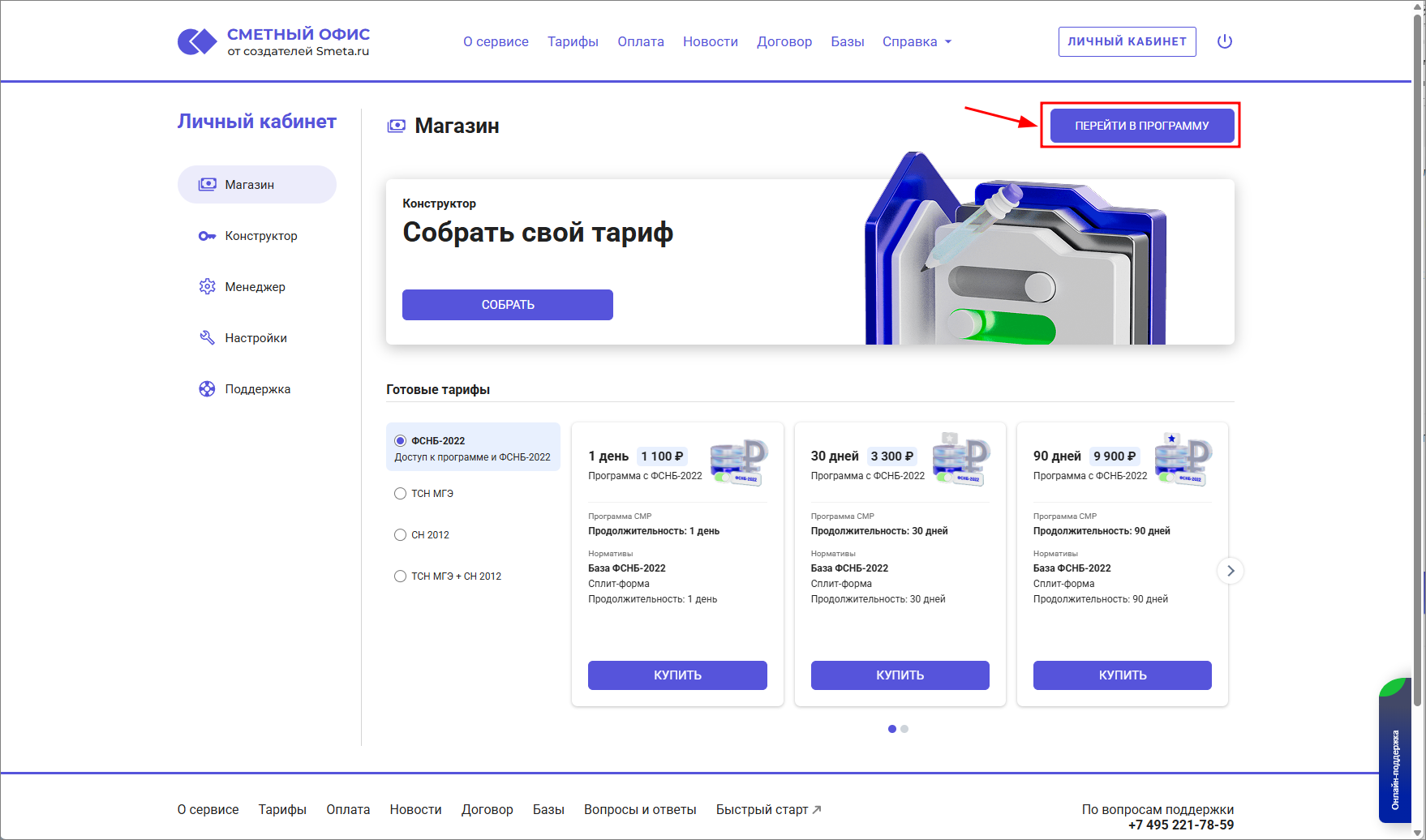Go to Настройки in the sidebar

pos(257,338)
